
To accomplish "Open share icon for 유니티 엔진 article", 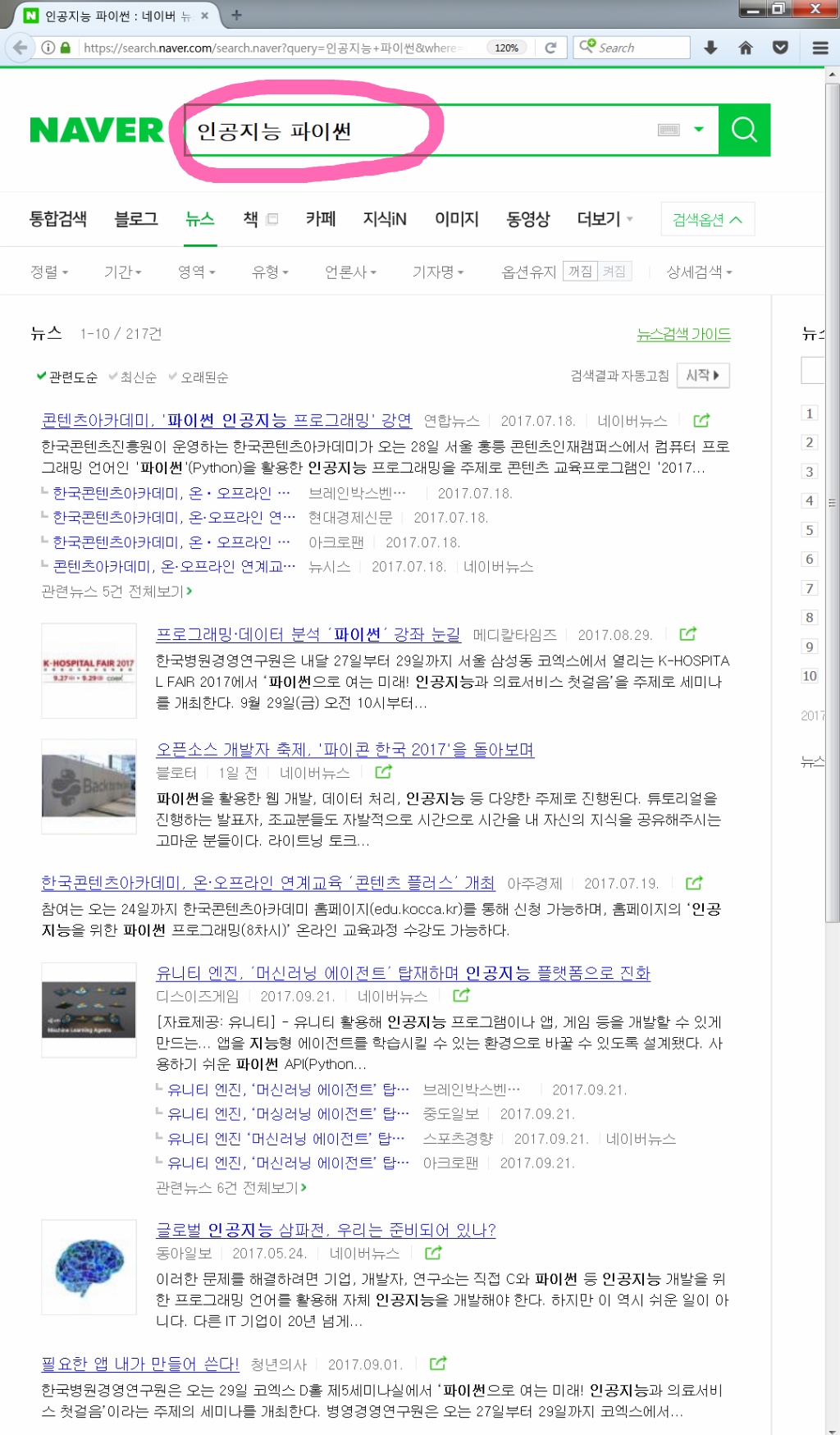I will pyautogui.click(x=462, y=994).
